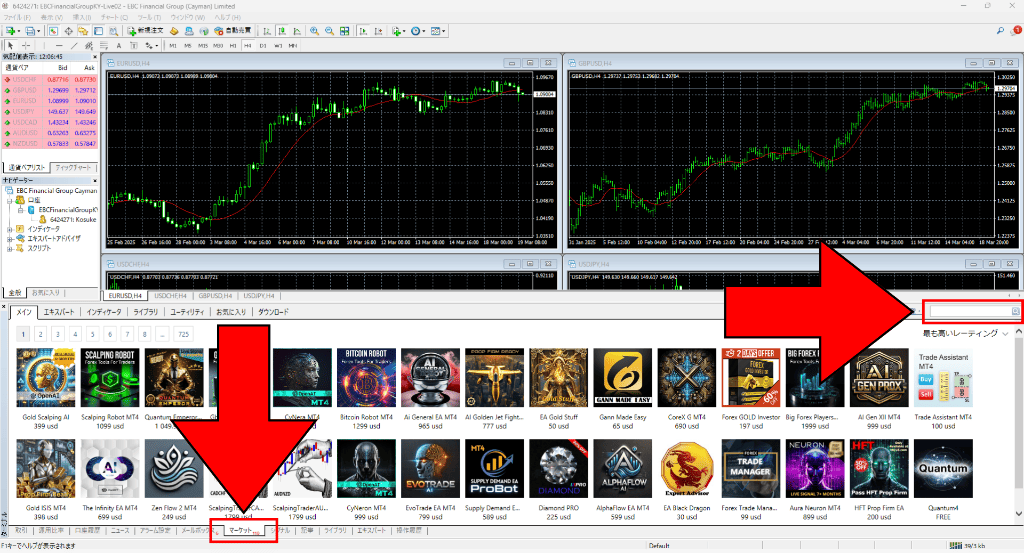Select the H4 timeframe button
1024x553 pixels.
(248, 46)
